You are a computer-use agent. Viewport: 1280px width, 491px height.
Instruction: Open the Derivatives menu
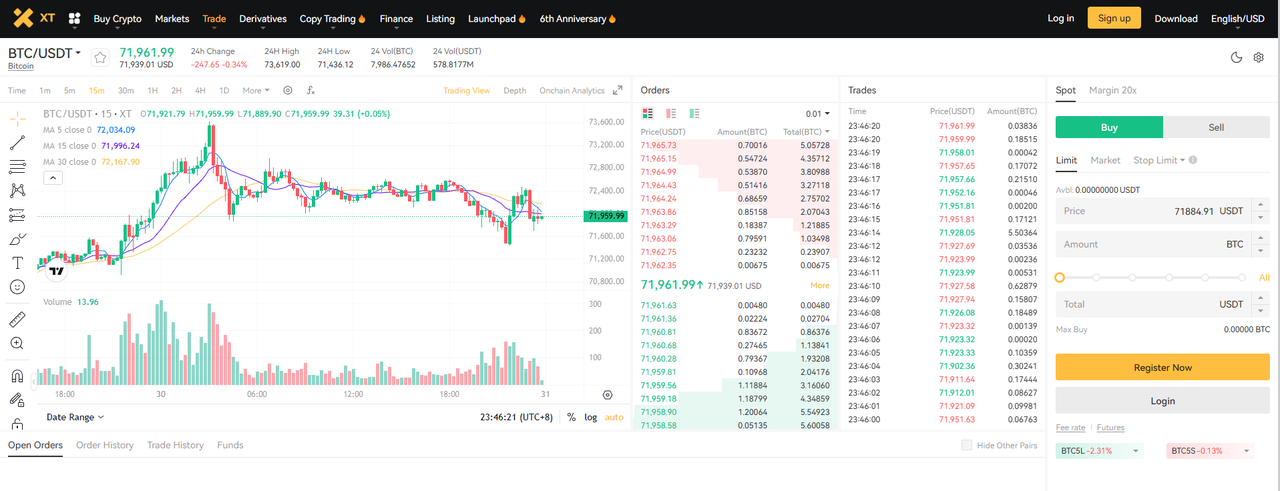point(263,18)
